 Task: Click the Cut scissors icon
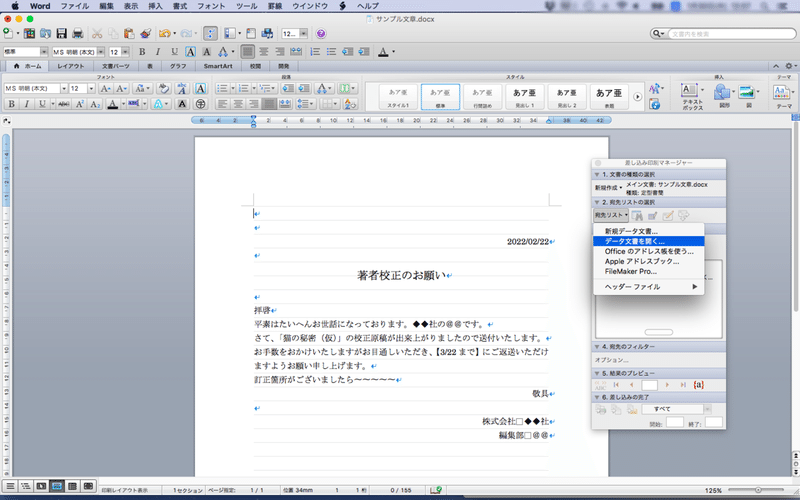[97, 34]
